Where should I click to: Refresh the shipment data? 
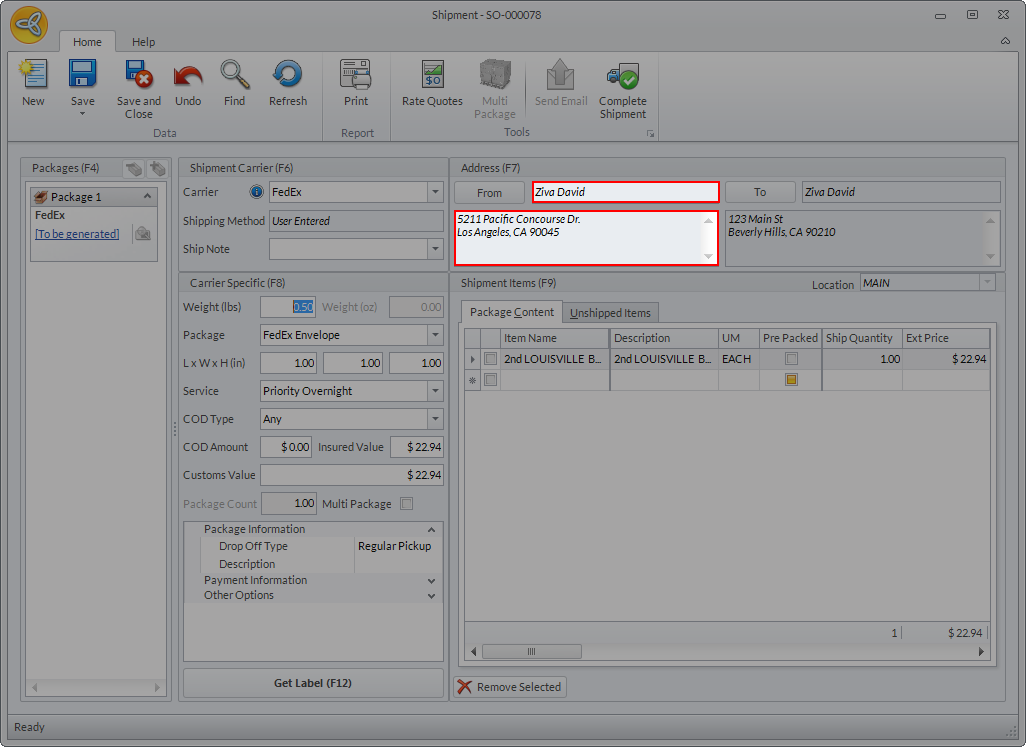pyautogui.click(x=287, y=76)
